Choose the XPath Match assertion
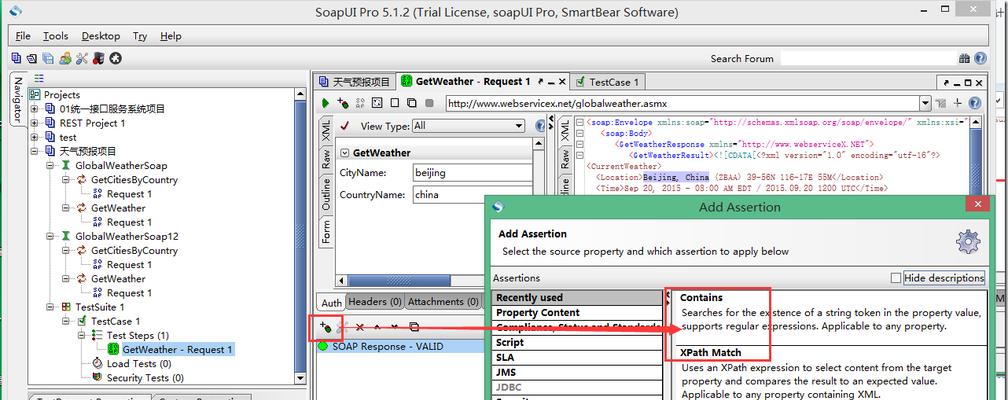 (x=710, y=352)
